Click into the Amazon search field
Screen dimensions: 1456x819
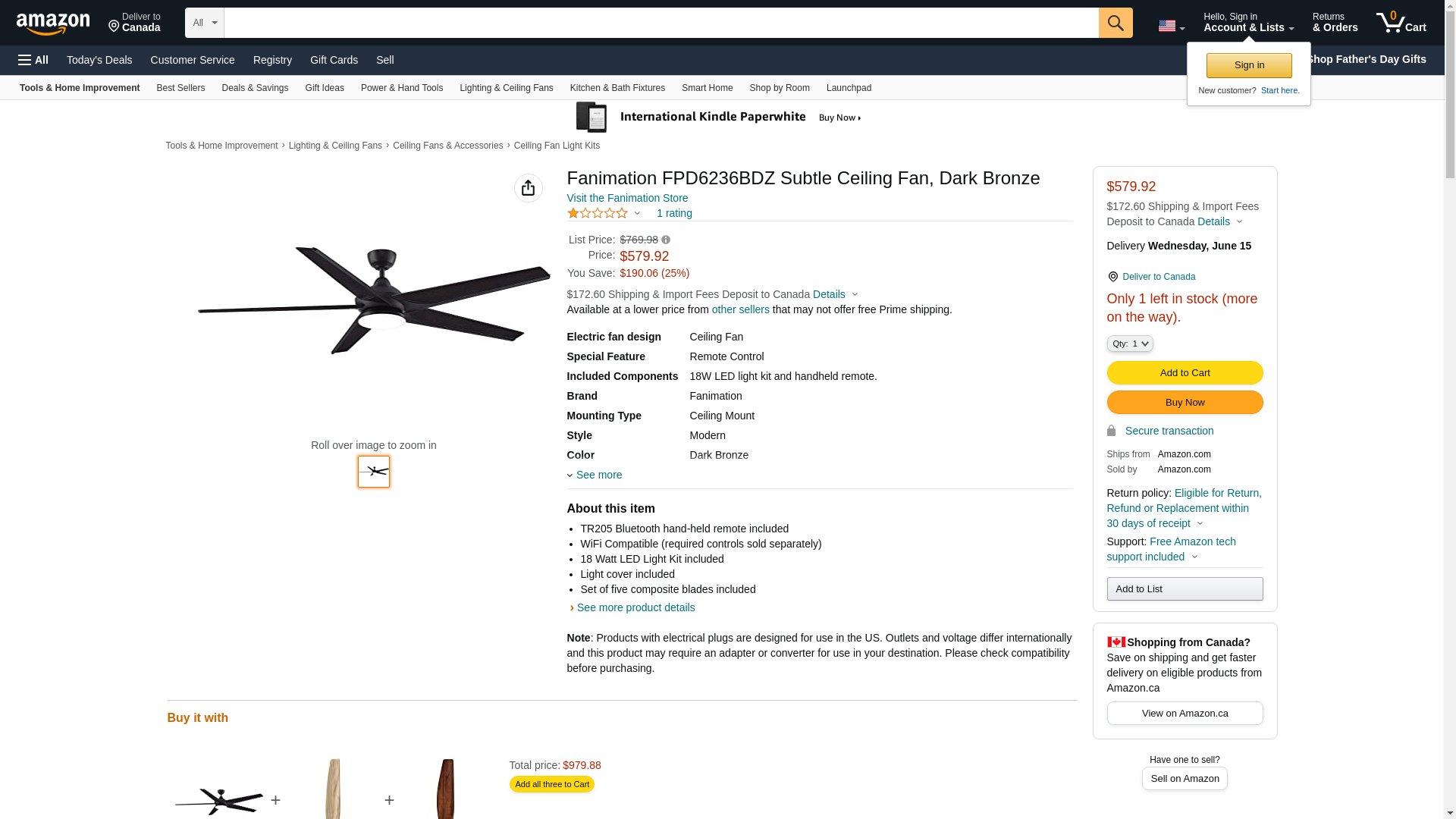[661, 23]
